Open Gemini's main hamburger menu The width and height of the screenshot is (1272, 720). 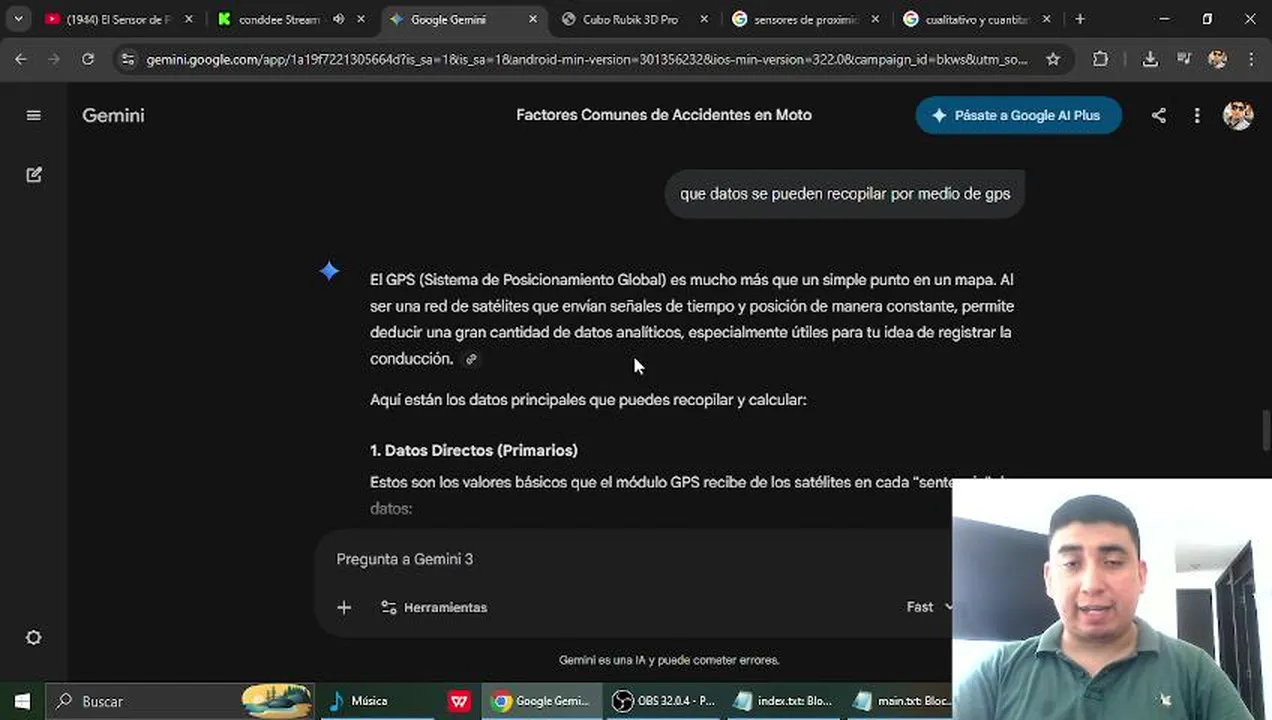(x=33, y=115)
